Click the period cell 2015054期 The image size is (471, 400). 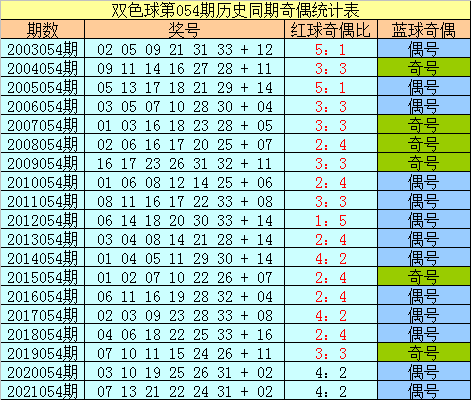click(42, 277)
